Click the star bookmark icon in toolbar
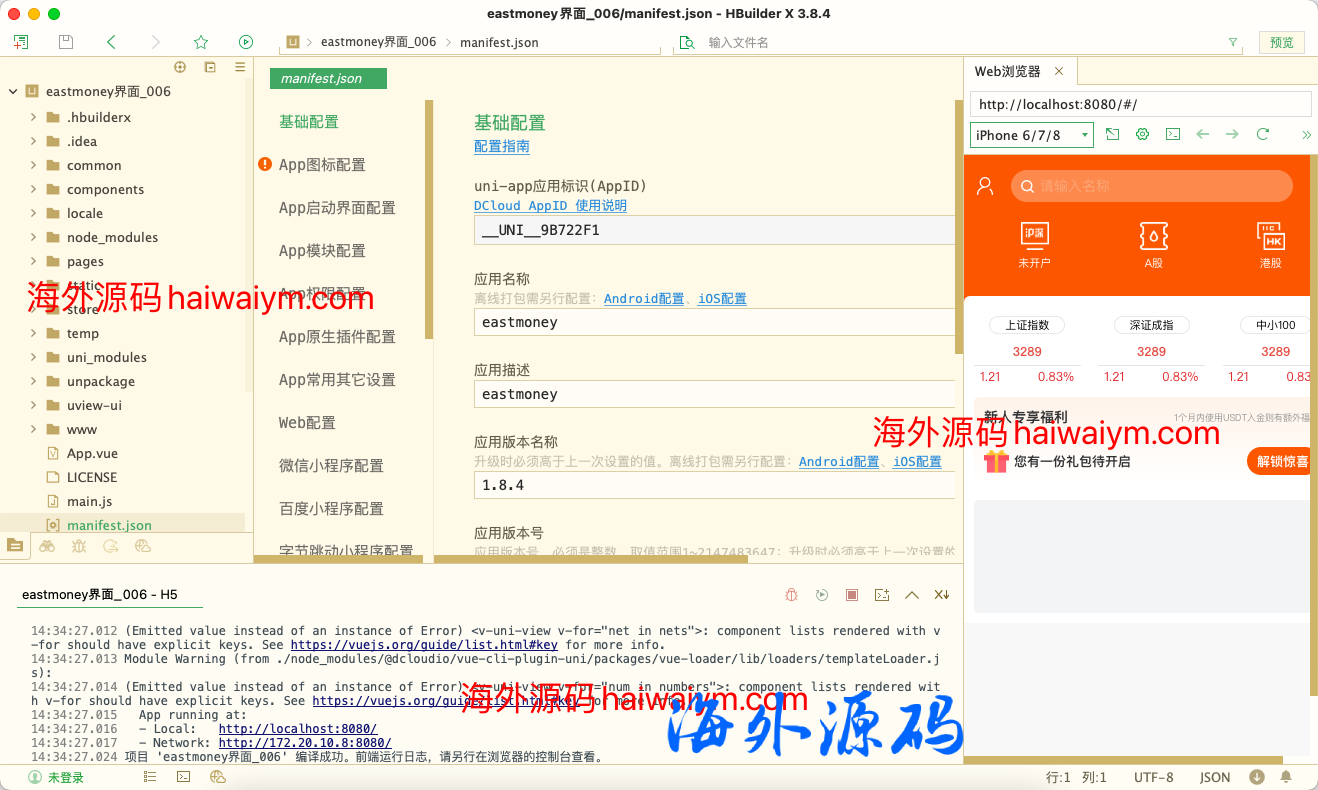 pos(201,42)
